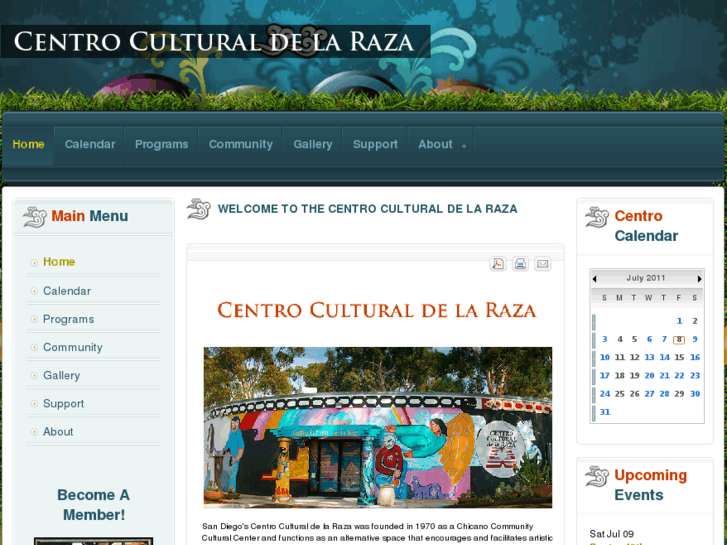Select July 16 in the calendar
The height and width of the screenshot is (545, 727).
(x=695, y=357)
